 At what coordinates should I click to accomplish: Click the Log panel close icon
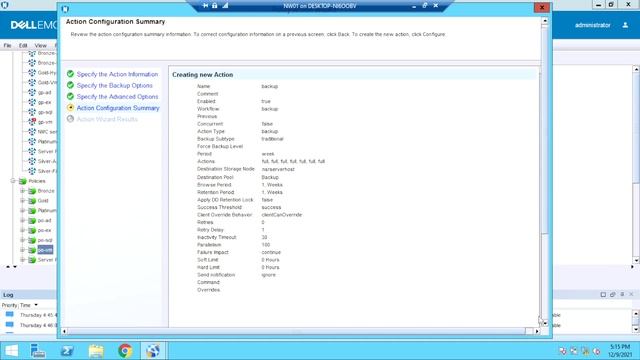click(x=631, y=294)
